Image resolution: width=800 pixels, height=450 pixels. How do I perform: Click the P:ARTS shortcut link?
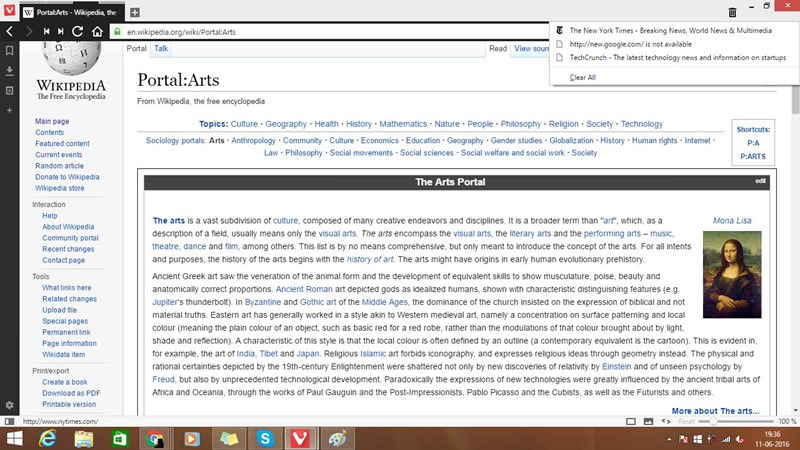pos(753,157)
